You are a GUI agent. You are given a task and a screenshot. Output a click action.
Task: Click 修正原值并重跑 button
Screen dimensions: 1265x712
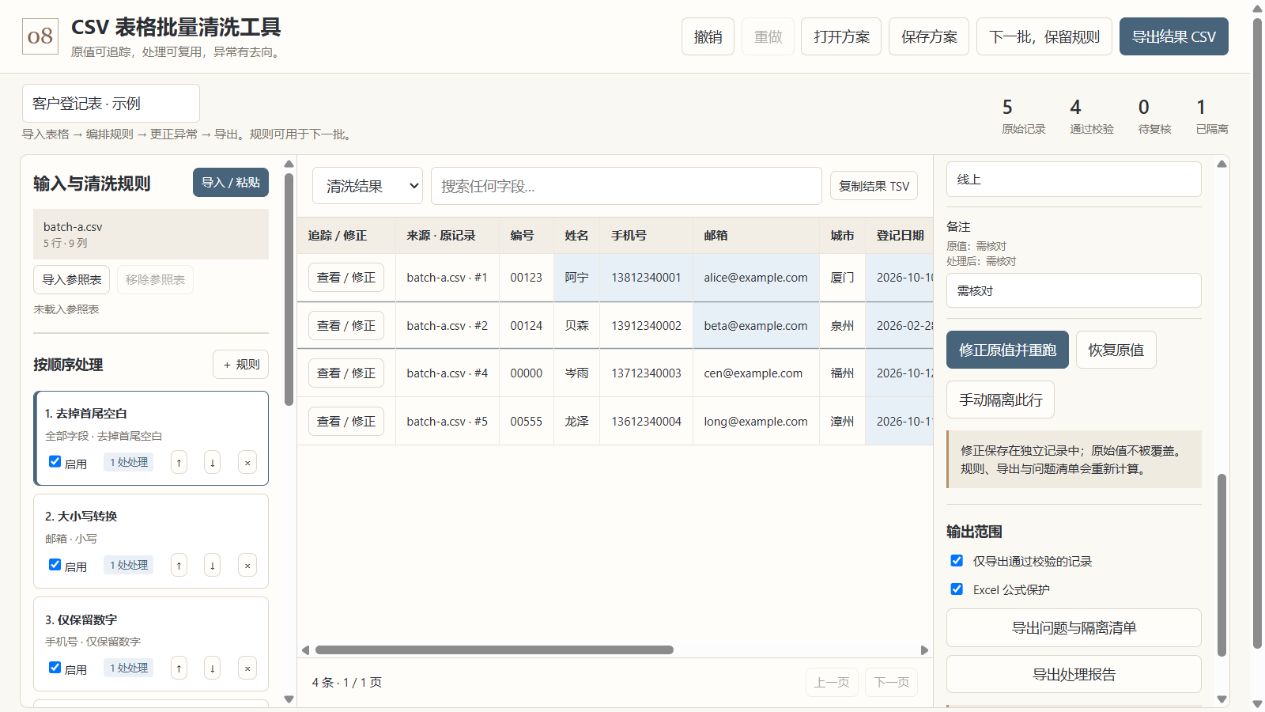(x=1007, y=350)
